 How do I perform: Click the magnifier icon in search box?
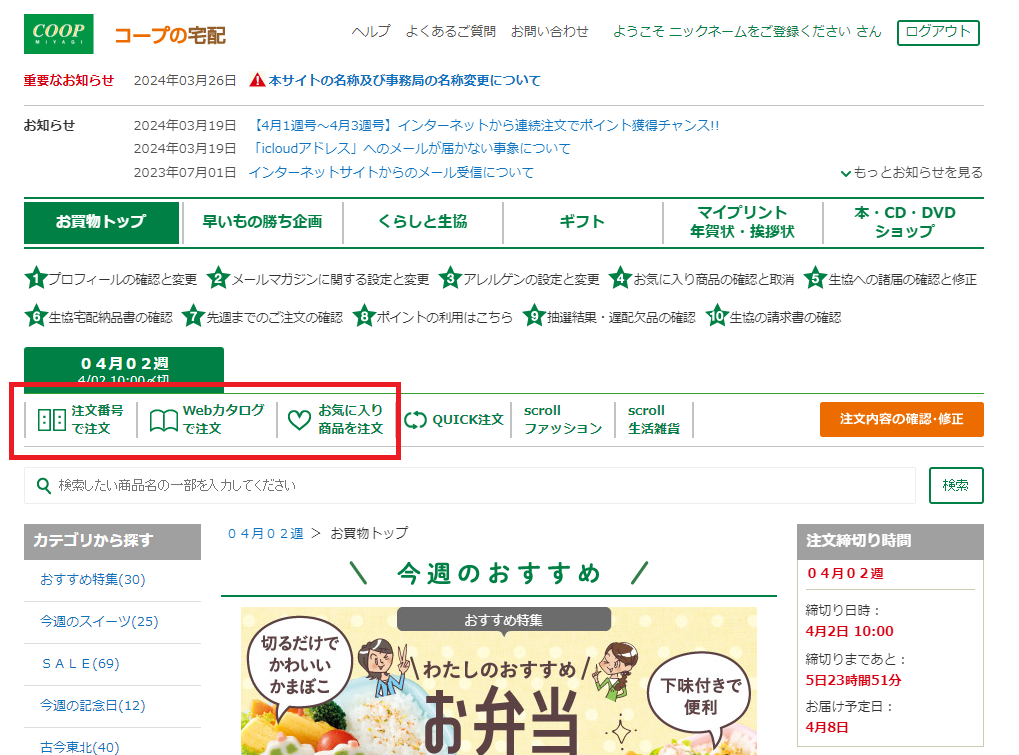point(44,485)
